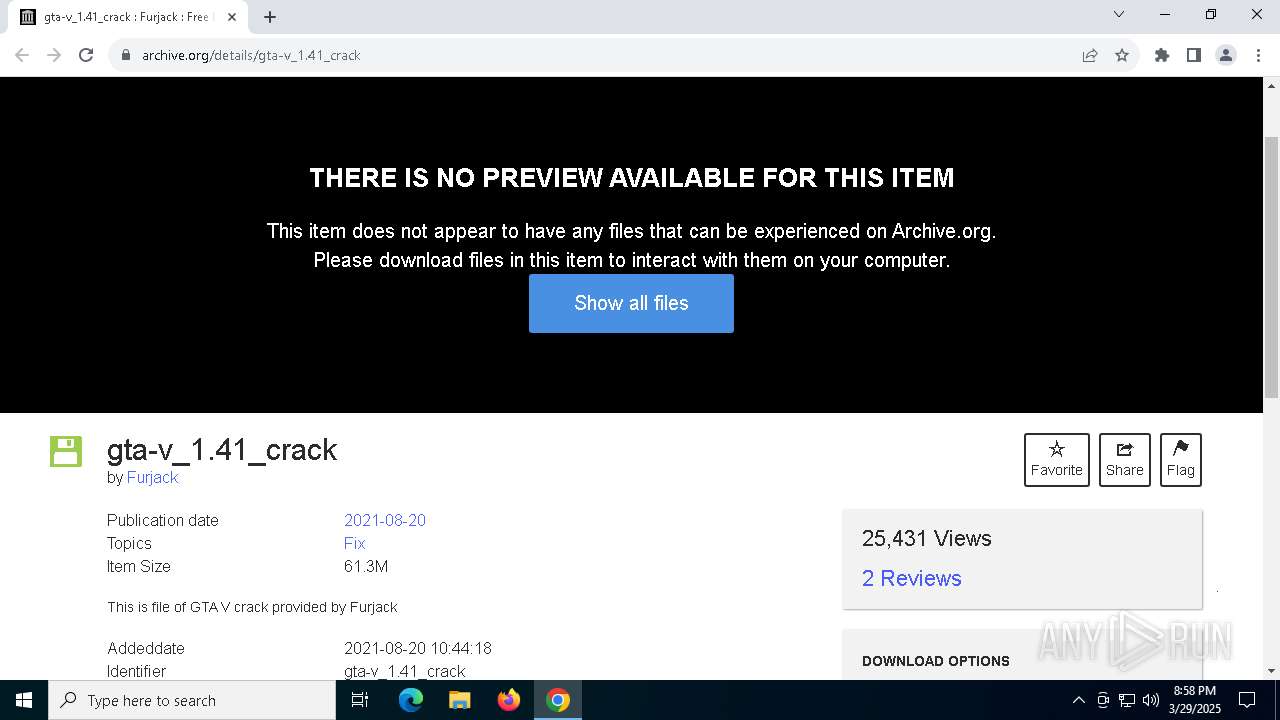This screenshot has width=1280, height=720.
Task: Open Task View on taskbar
Action: [360, 700]
